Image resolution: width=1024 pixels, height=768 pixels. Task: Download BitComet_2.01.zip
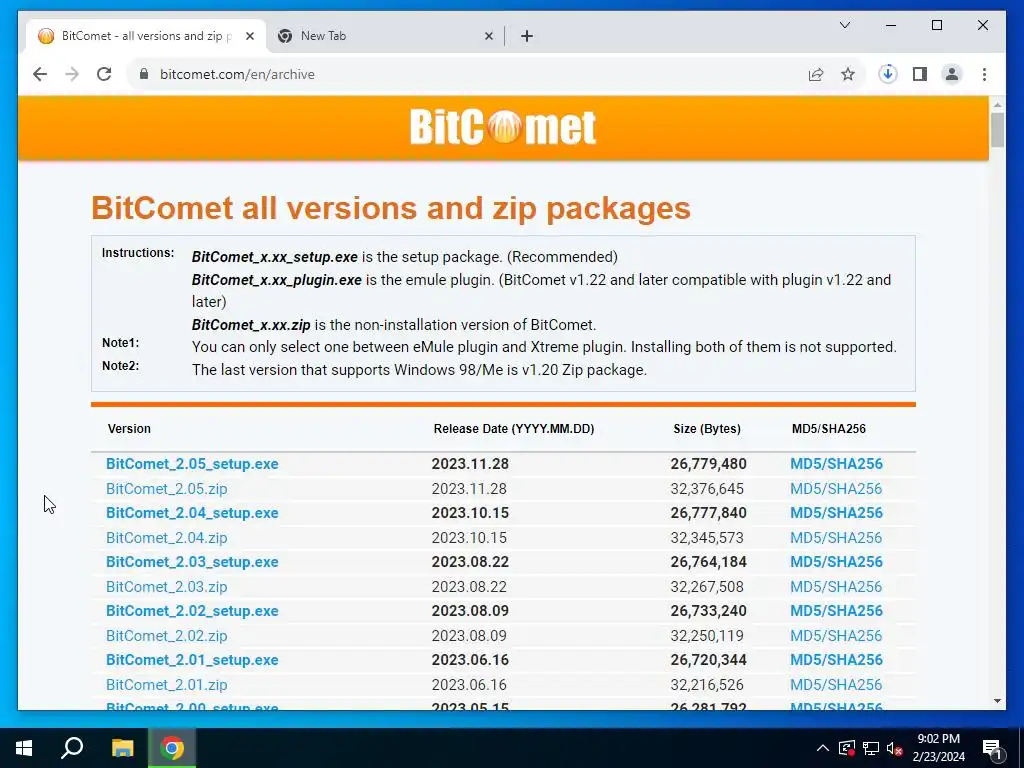[x=167, y=684]
